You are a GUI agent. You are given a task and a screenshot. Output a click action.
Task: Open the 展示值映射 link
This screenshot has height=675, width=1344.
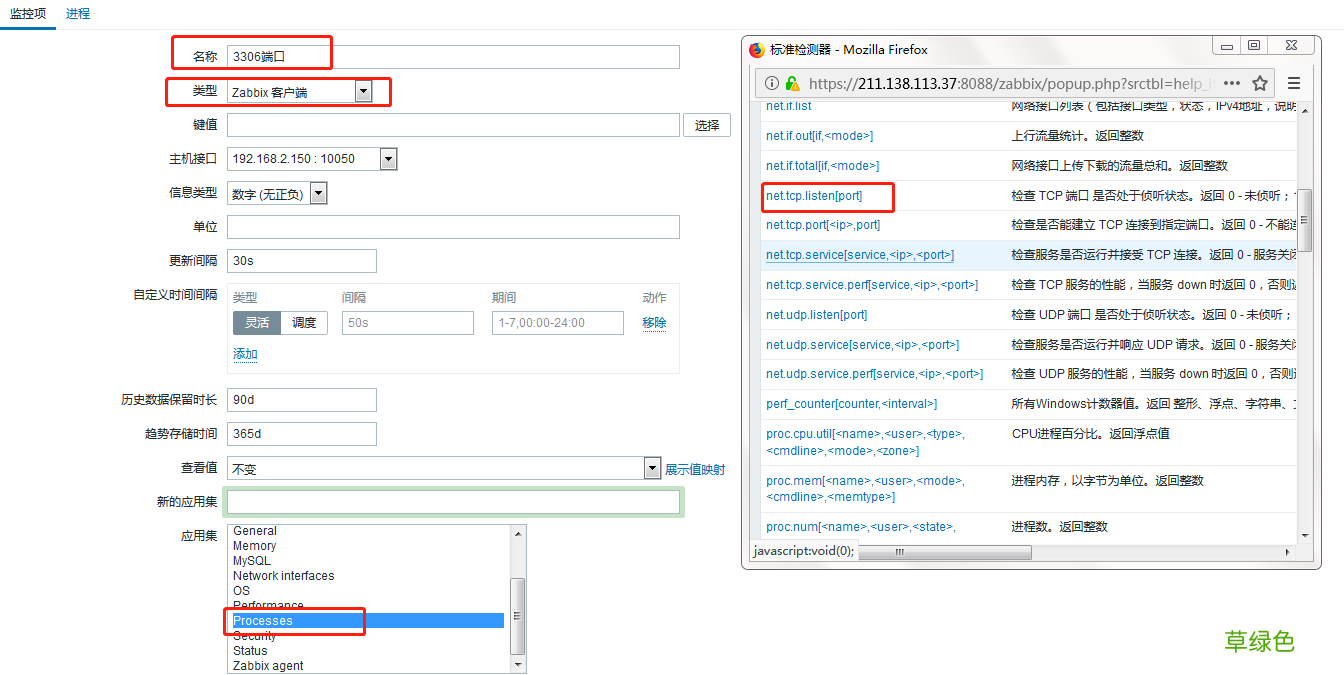(x=695, y=469)
